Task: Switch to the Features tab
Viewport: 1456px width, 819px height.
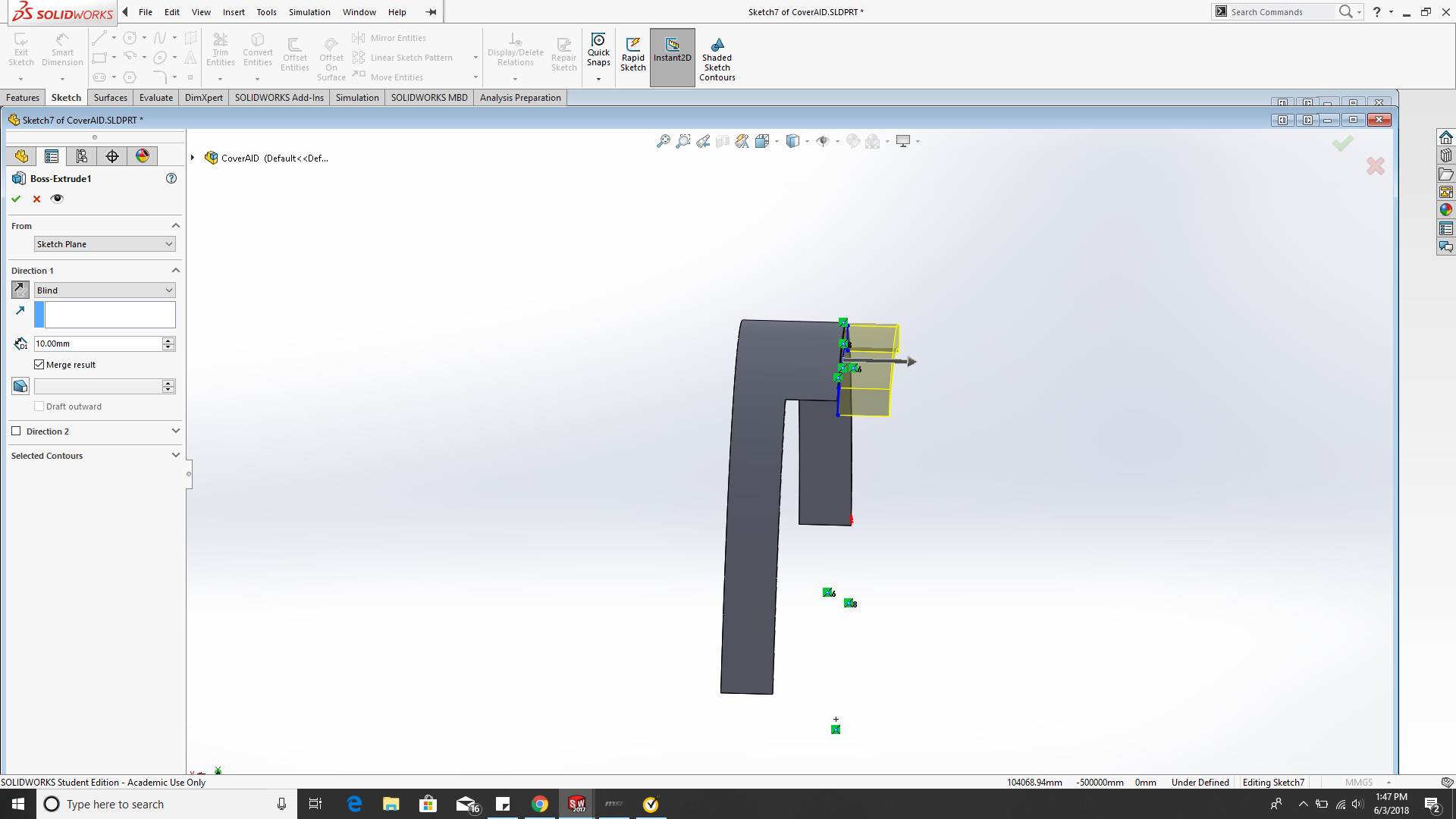Action: [x=23, y=98]
